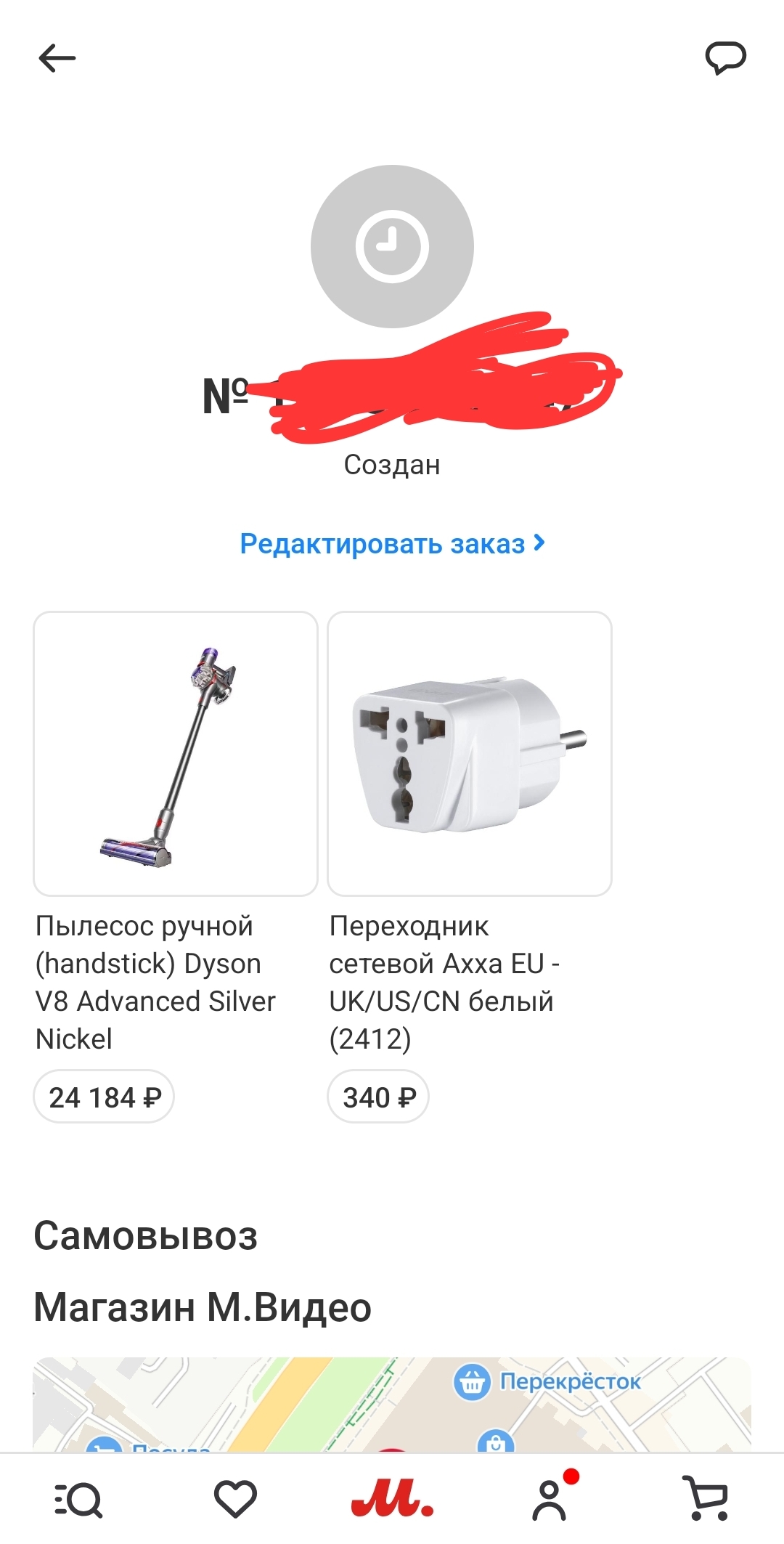Screen dimensions: 784x1544
Task: Open the pickup store map preview
Action: point(392,1405)
